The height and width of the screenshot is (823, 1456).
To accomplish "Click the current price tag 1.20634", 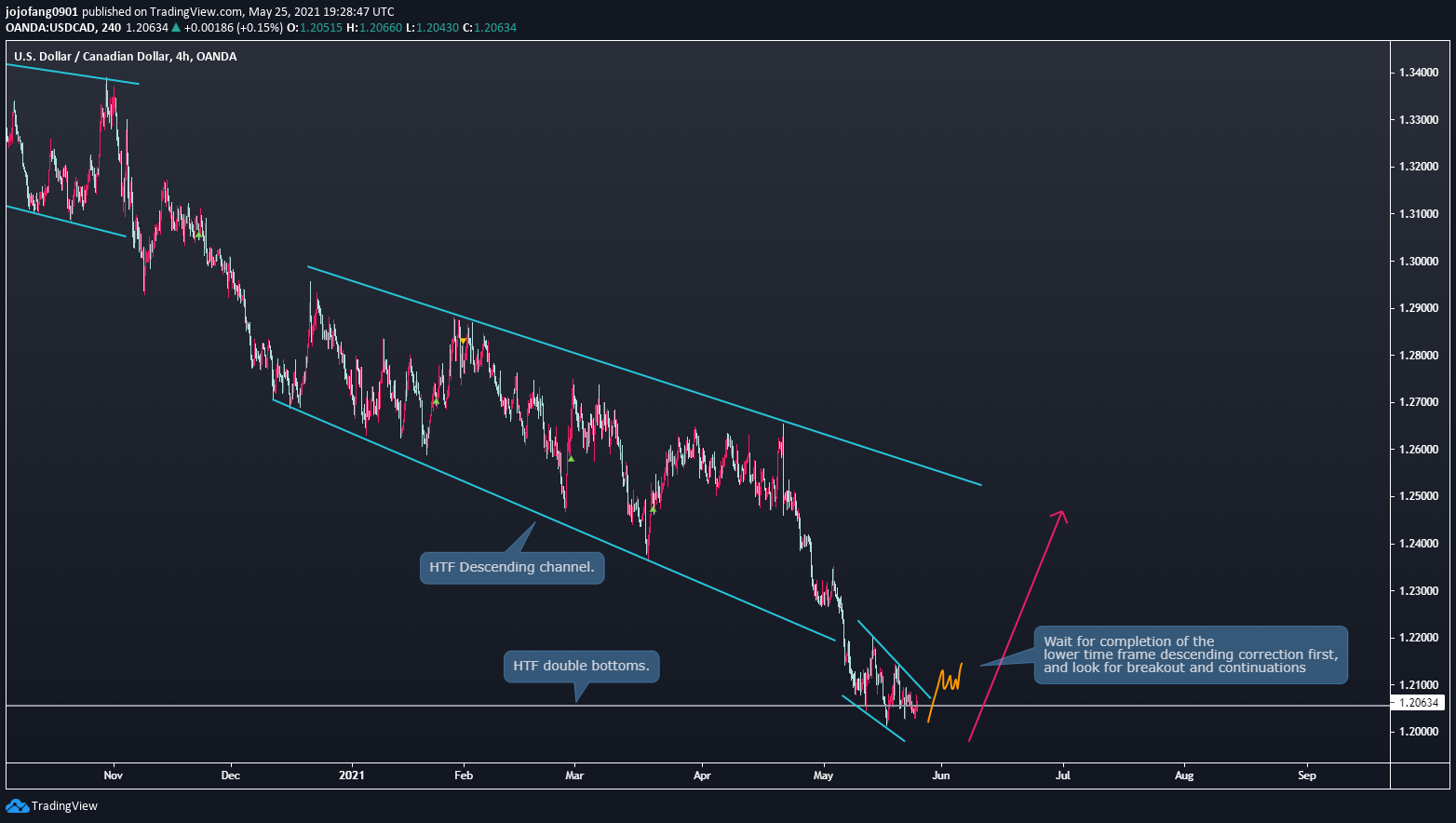I will click(1417, 703).
